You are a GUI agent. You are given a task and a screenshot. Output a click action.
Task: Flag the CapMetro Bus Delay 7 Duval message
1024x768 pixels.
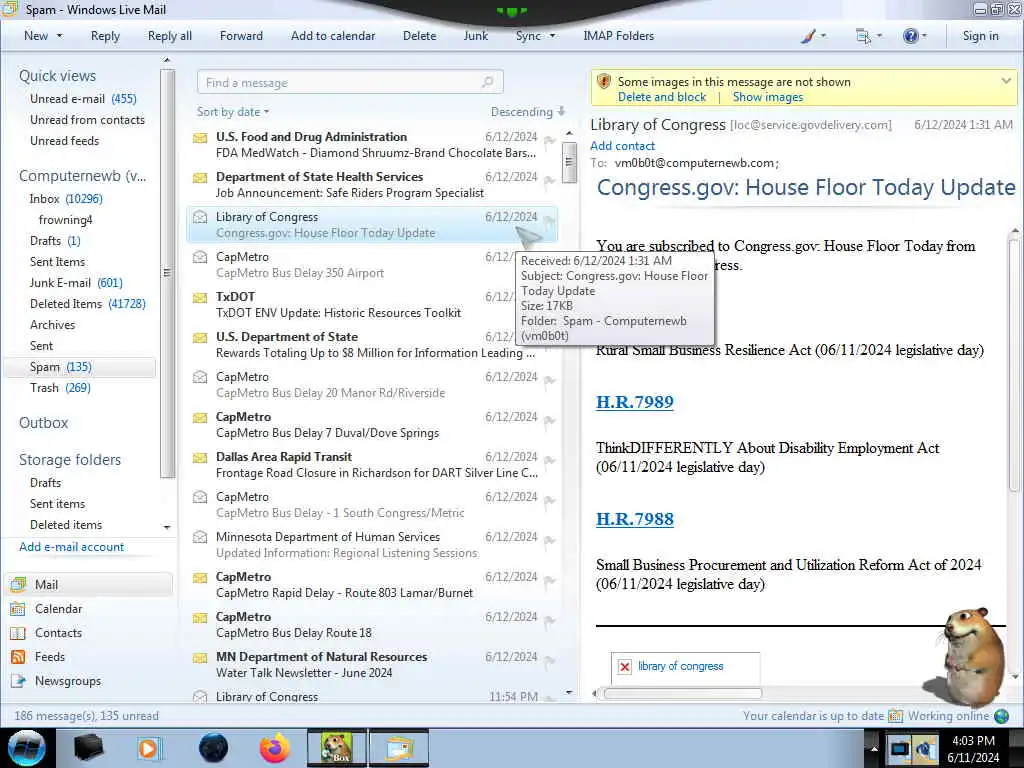click(549, 421)
